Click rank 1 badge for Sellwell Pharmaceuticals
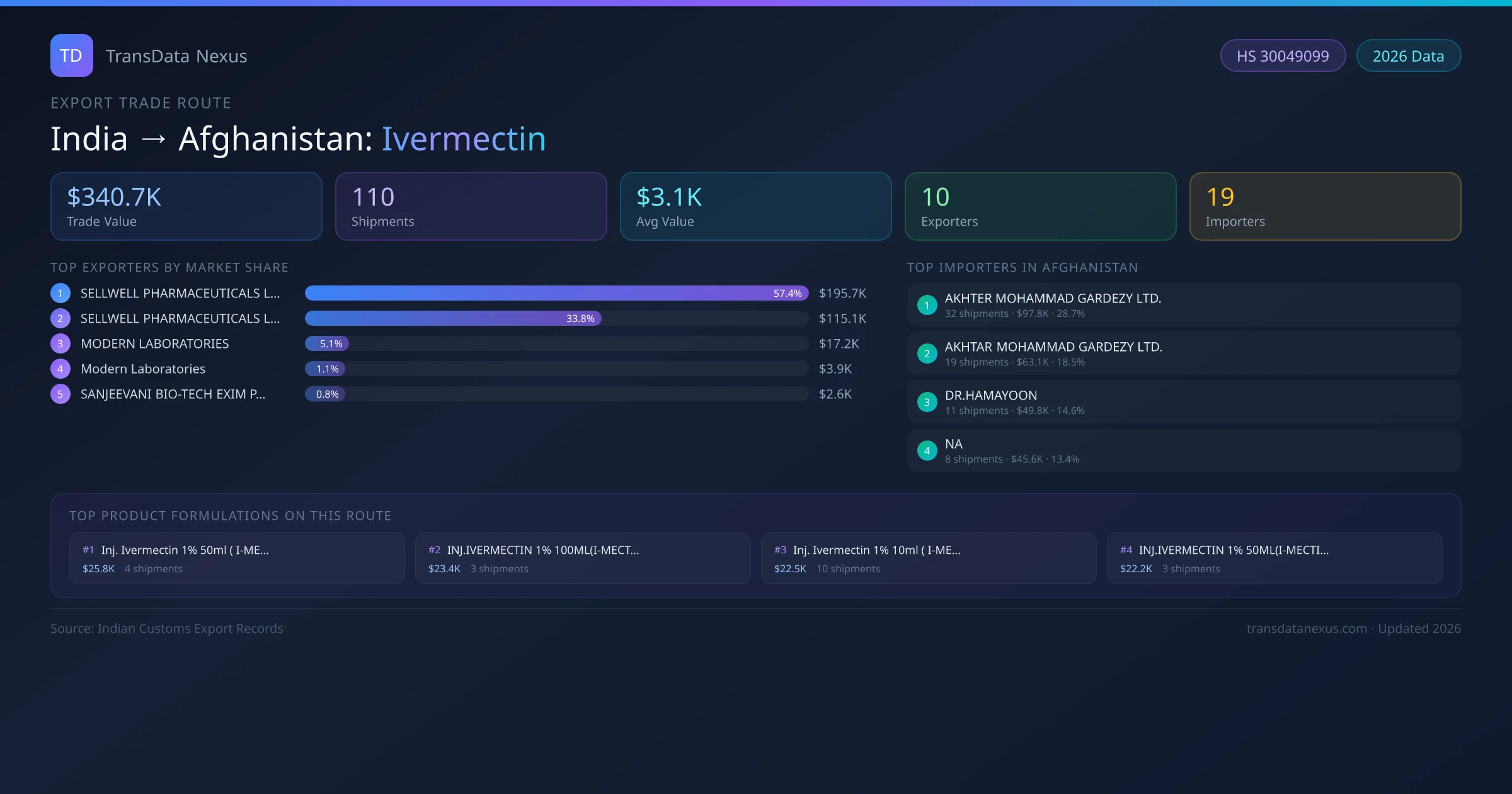 pyautogui.click(x=60, y=293)
